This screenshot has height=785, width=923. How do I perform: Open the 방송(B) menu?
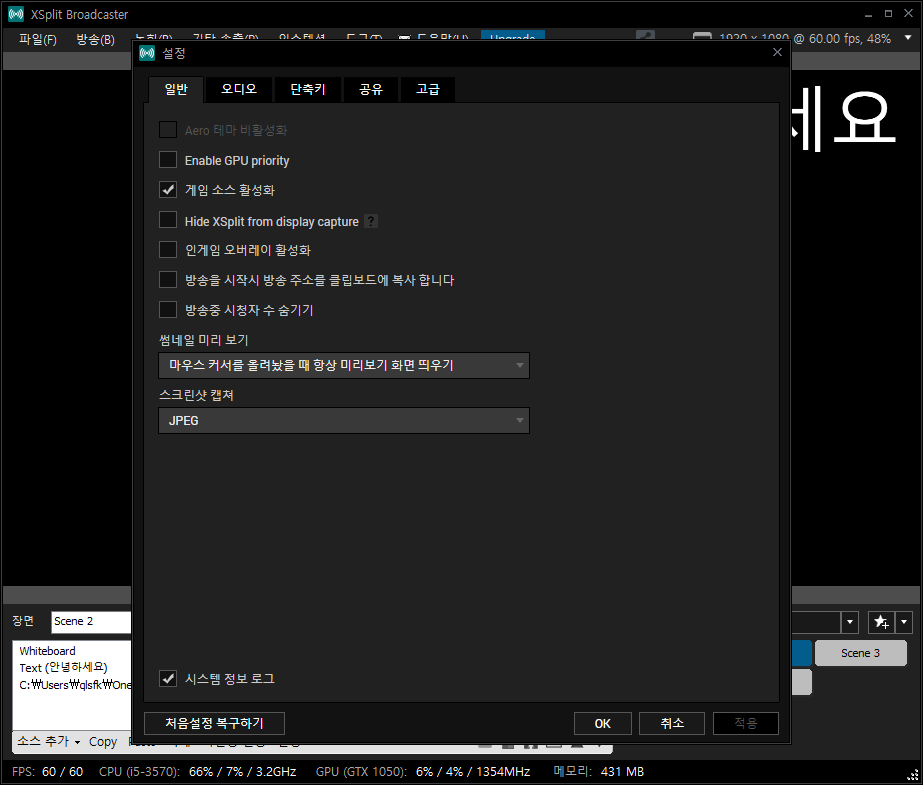(95, 39)
